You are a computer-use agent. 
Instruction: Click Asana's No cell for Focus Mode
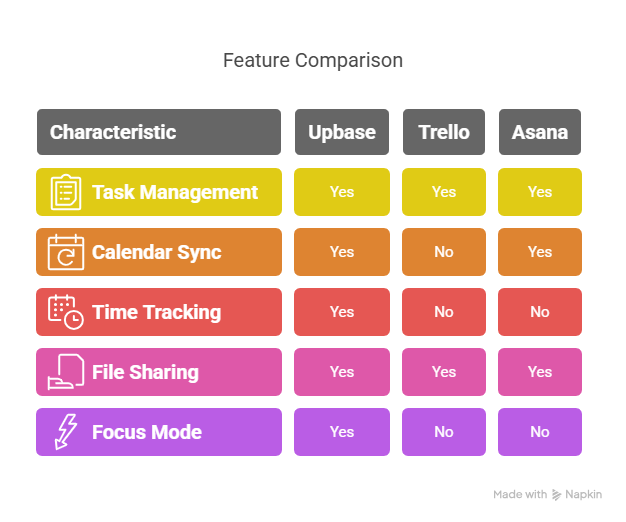point(540,432)
